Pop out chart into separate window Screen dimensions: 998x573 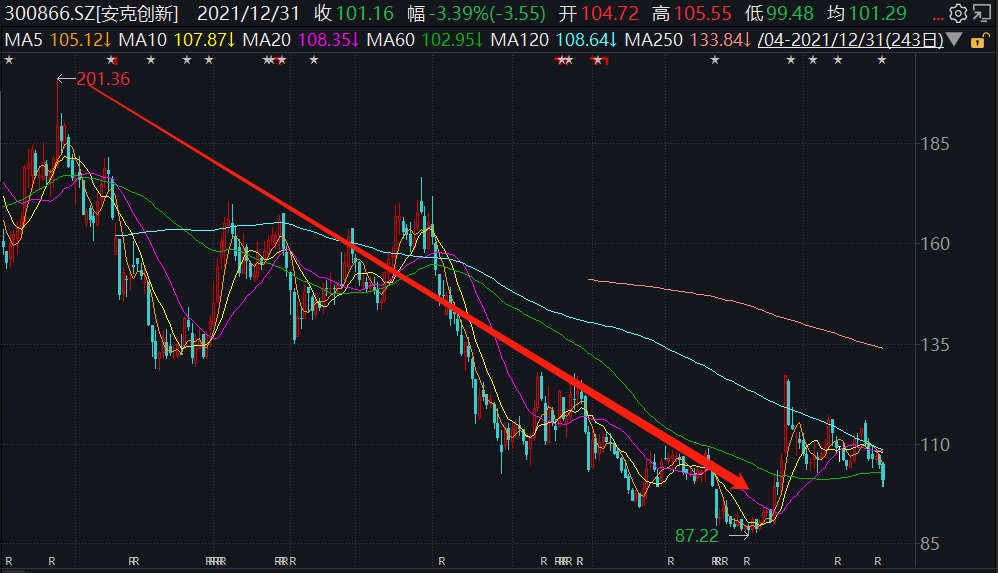pos(982,13)
